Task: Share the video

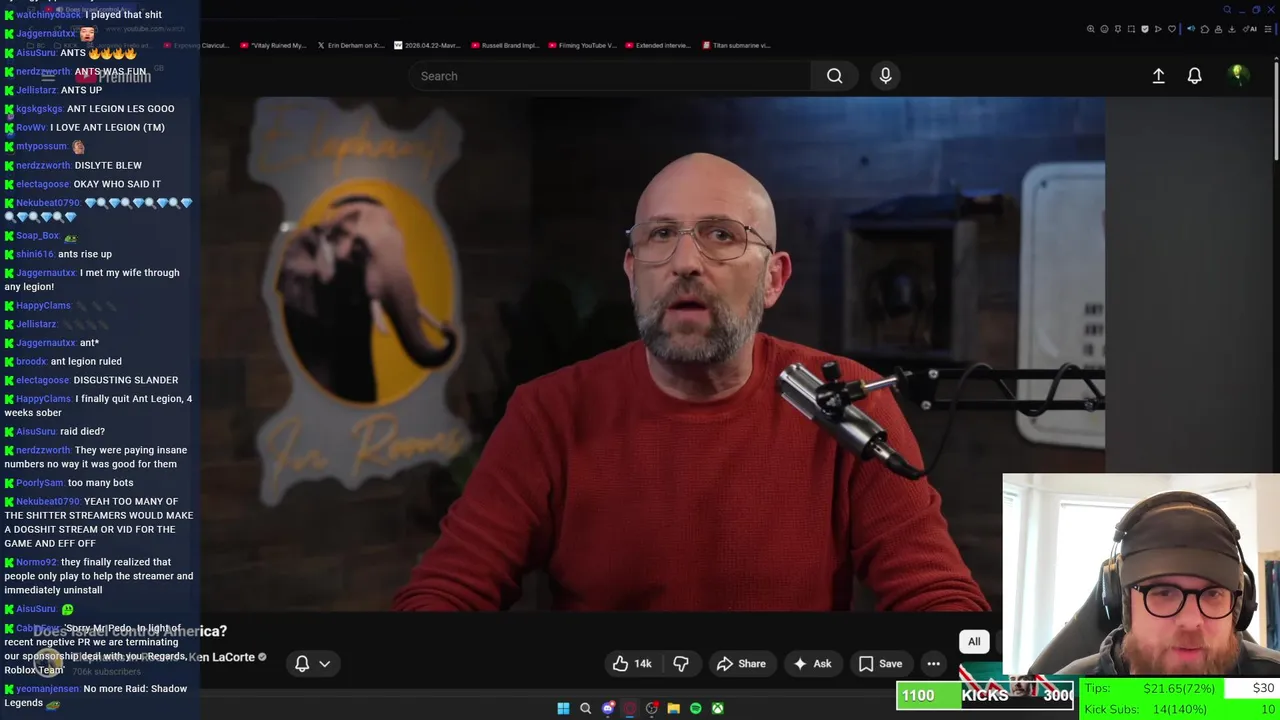Action: tap(741, 664)
